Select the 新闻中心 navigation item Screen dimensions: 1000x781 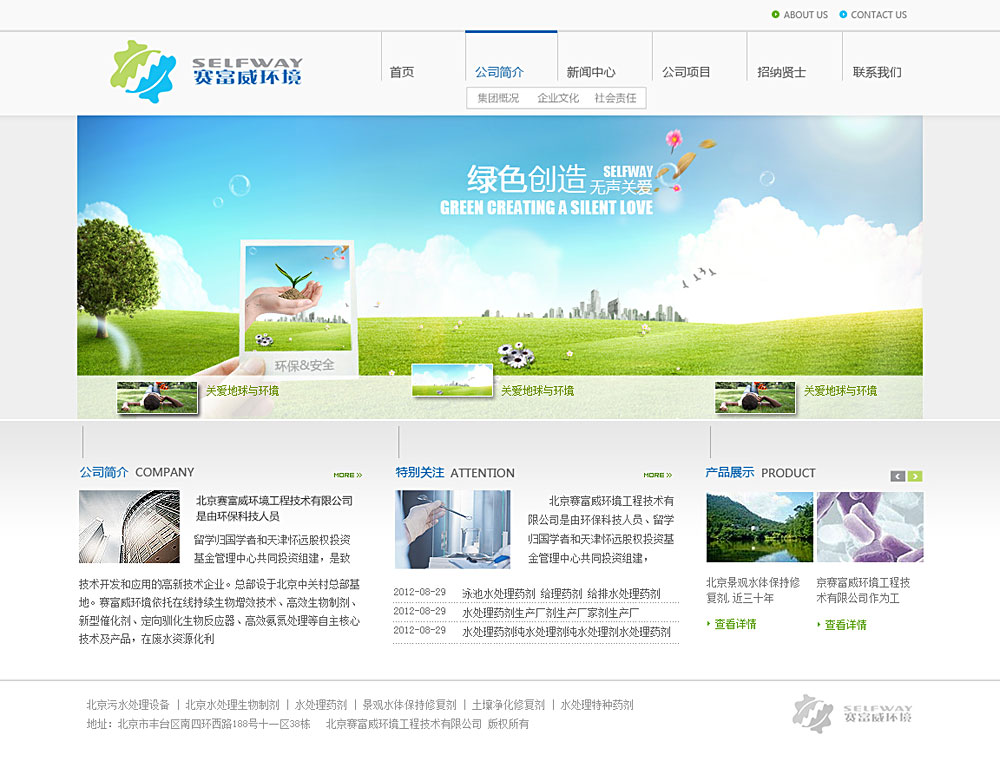coord(591,72)
